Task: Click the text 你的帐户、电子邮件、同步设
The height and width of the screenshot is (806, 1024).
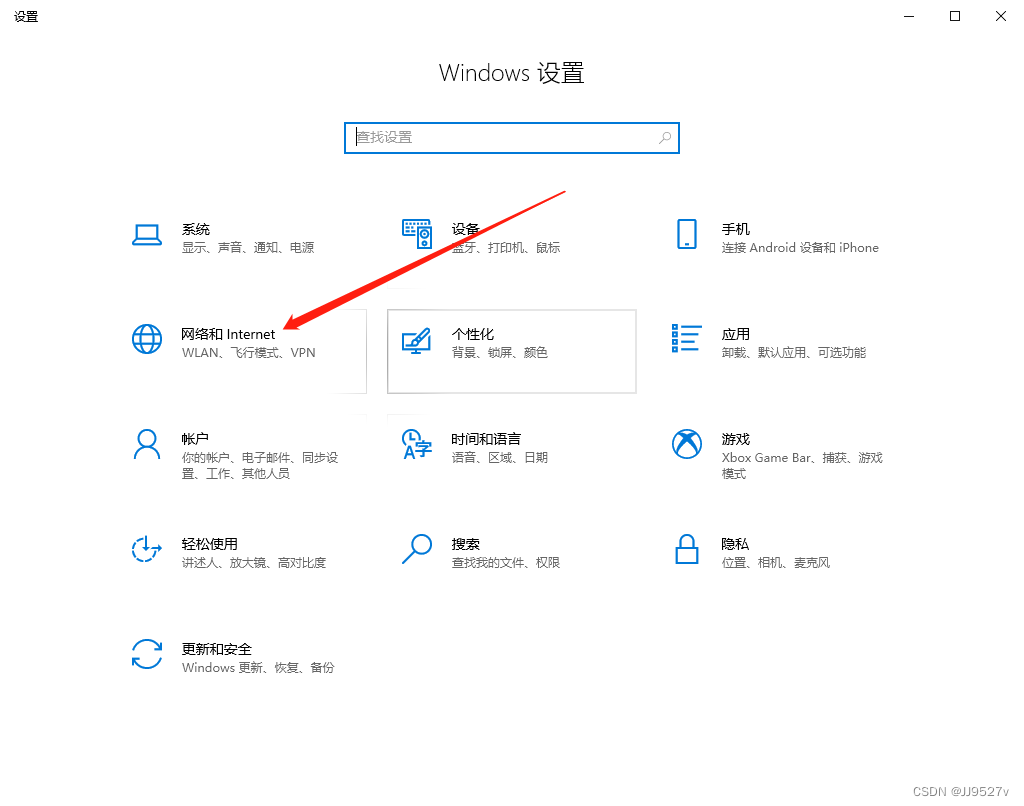Action: (260, 458)
